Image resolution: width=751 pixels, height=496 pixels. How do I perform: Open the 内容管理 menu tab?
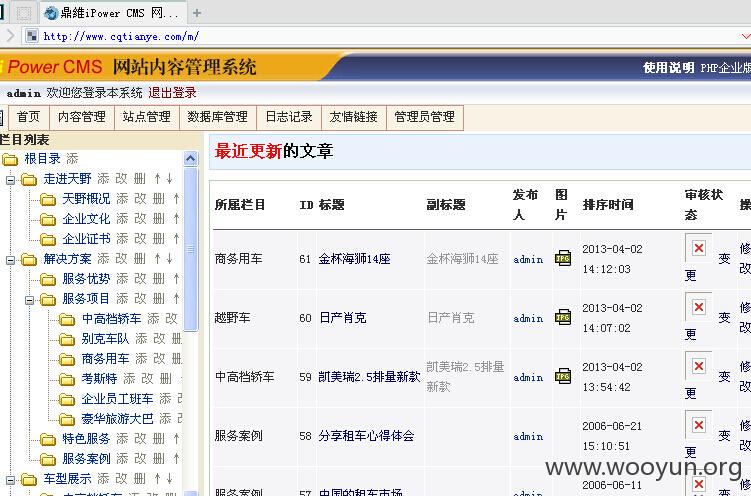click(x=82, y=117)
